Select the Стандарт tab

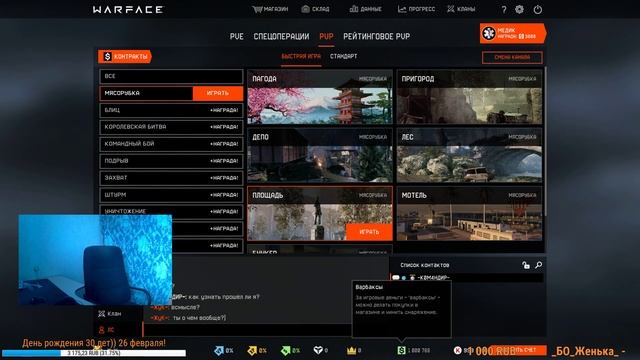click(343, 56)
